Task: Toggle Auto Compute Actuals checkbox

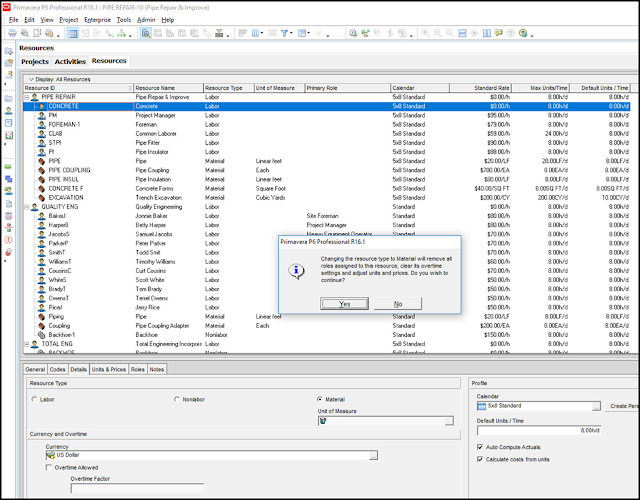Action: [480, 447]
